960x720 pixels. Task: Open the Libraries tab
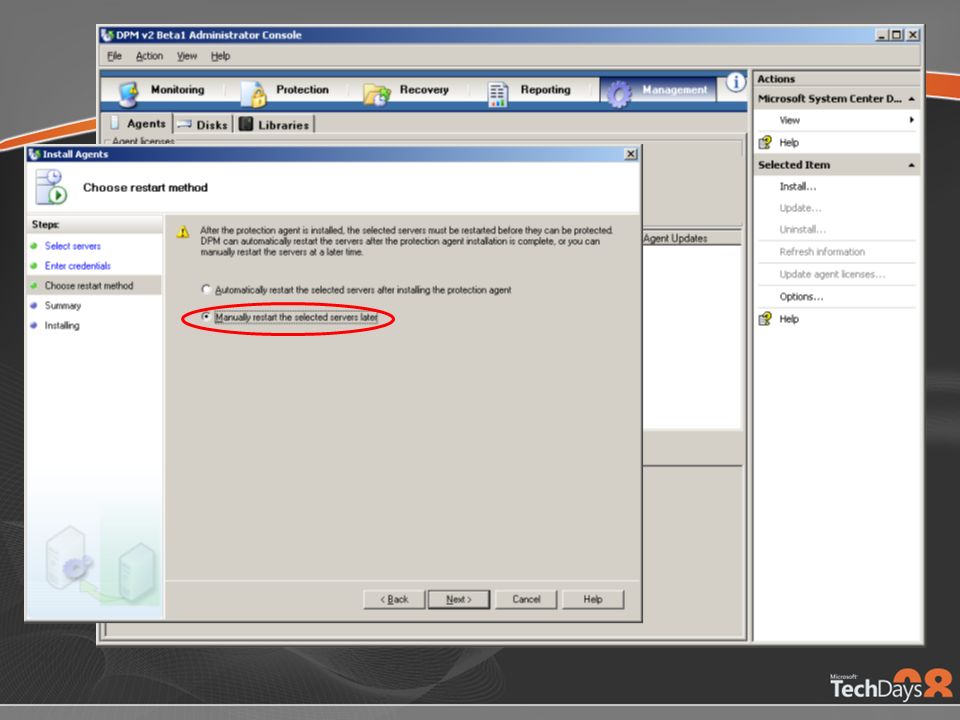click(x=274, y=125)
